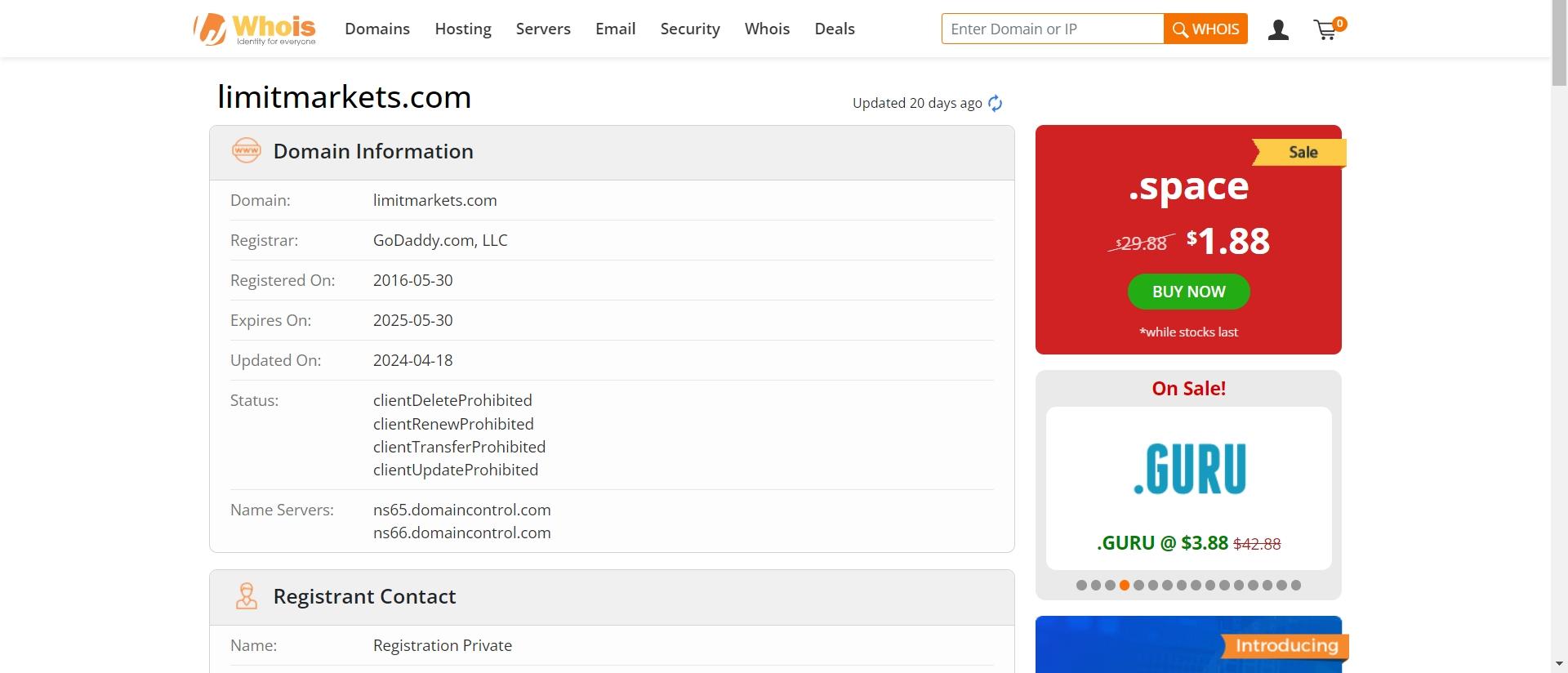The height and width of the screenshot is (673, 1568).
Task: Click the On Sale! heading
Action: (x=1188, y=389)
